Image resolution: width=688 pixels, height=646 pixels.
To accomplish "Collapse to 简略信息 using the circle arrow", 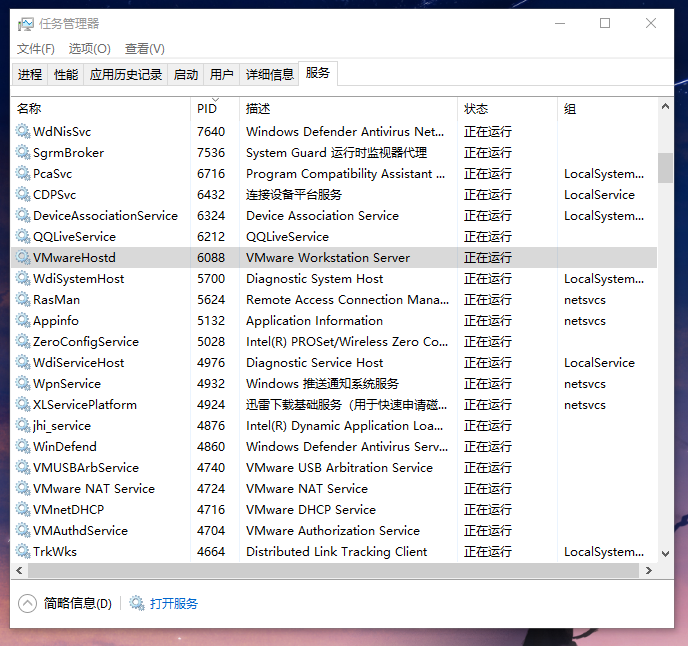I will coord(27,603).
